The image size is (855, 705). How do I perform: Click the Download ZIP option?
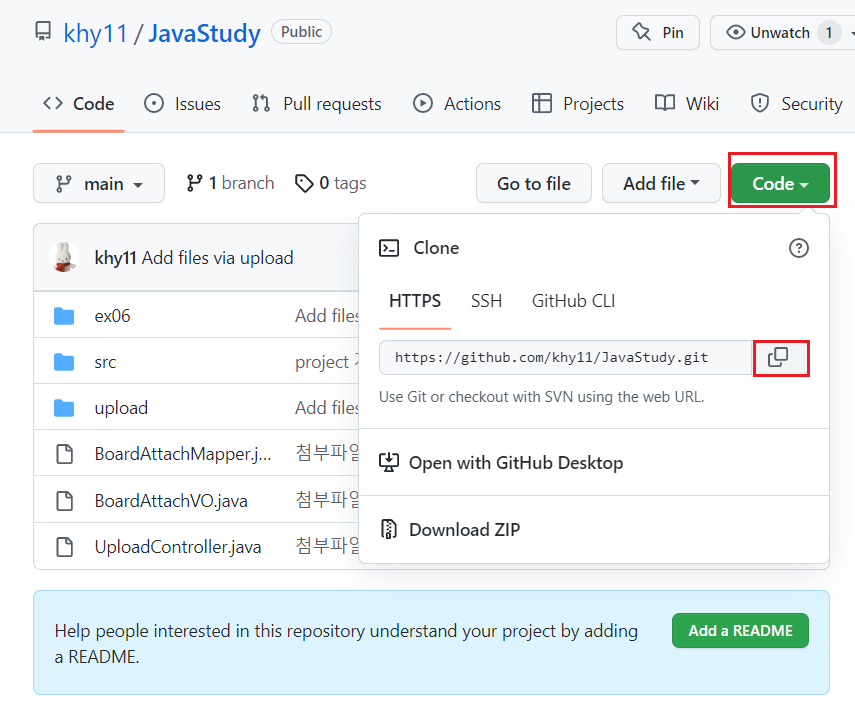465,529
